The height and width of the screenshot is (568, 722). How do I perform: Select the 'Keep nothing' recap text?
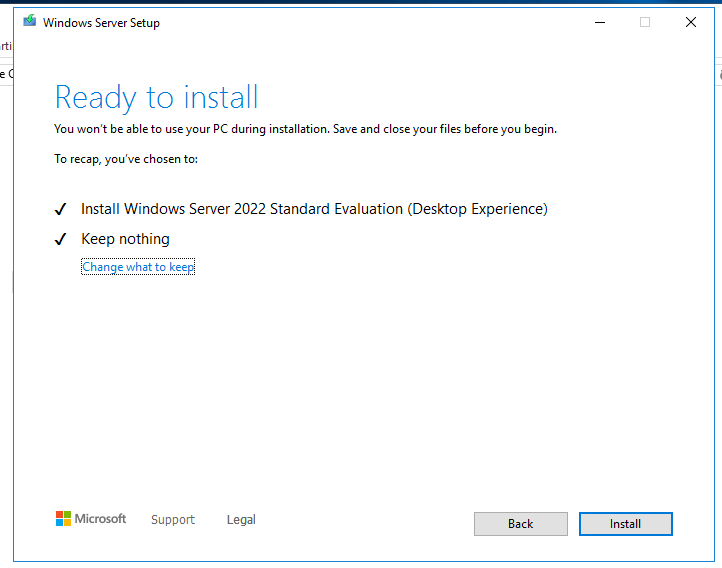[x=125, y=239]
